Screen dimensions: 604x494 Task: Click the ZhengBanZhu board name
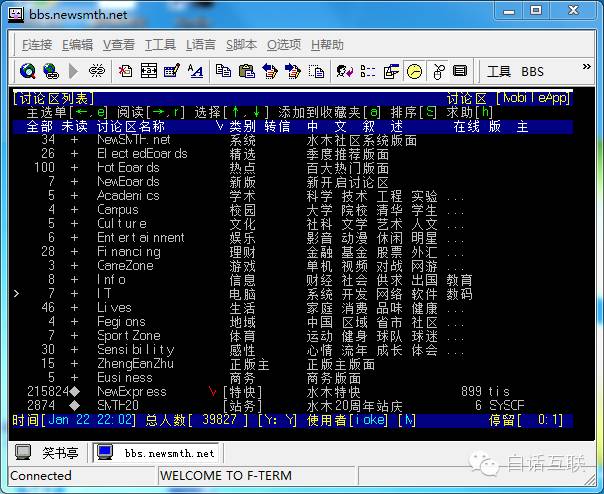point(135,364)
